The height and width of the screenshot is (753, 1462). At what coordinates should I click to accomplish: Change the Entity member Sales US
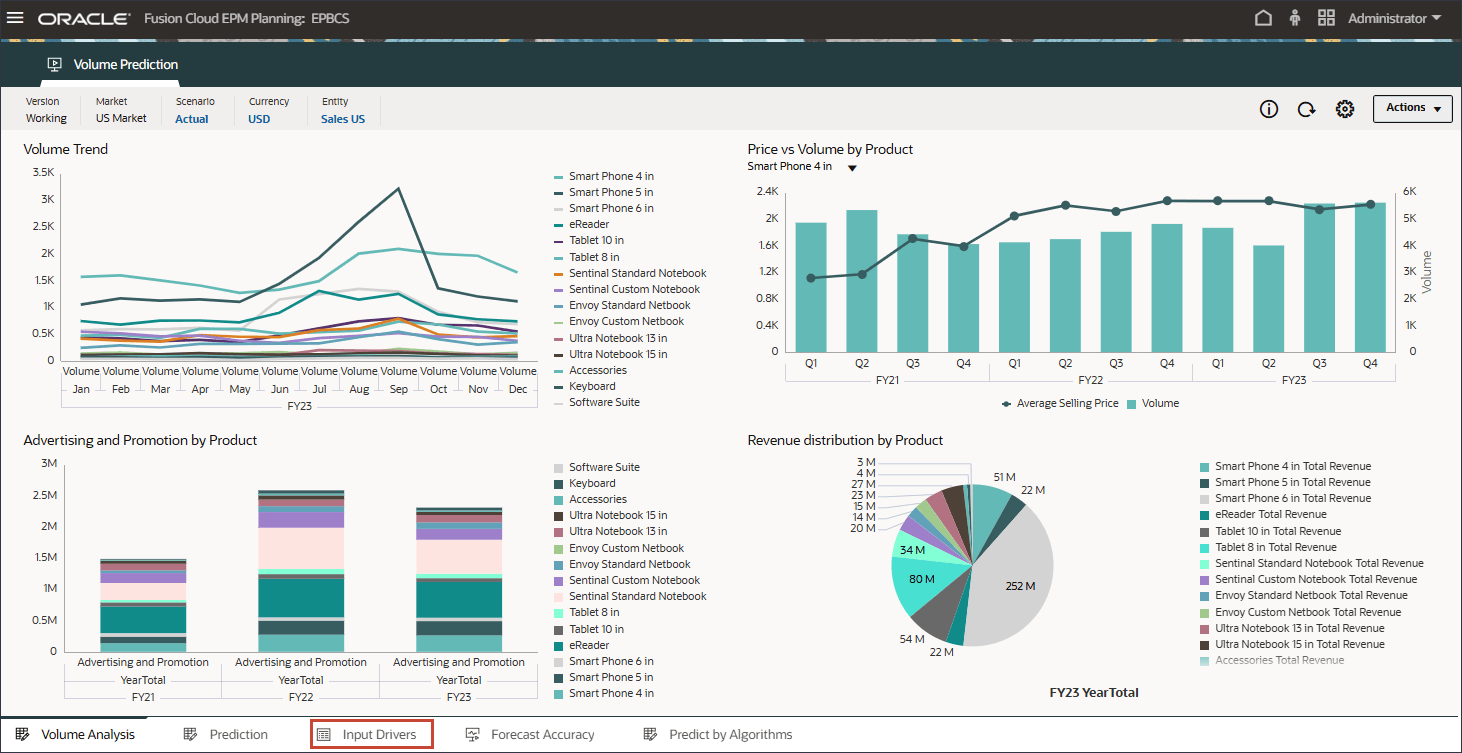(x=343, y=118)
